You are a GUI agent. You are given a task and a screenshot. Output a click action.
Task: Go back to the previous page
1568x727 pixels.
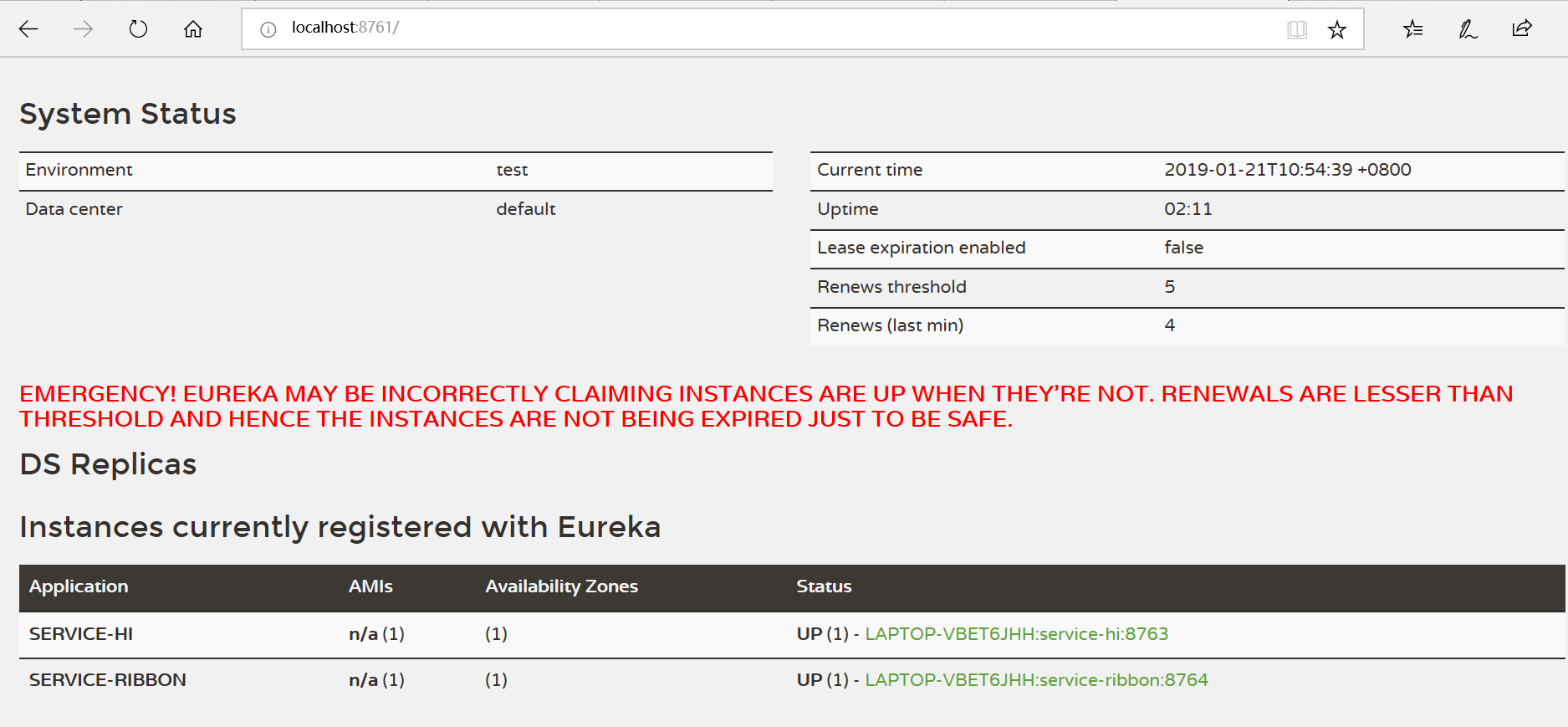(28, 29)
